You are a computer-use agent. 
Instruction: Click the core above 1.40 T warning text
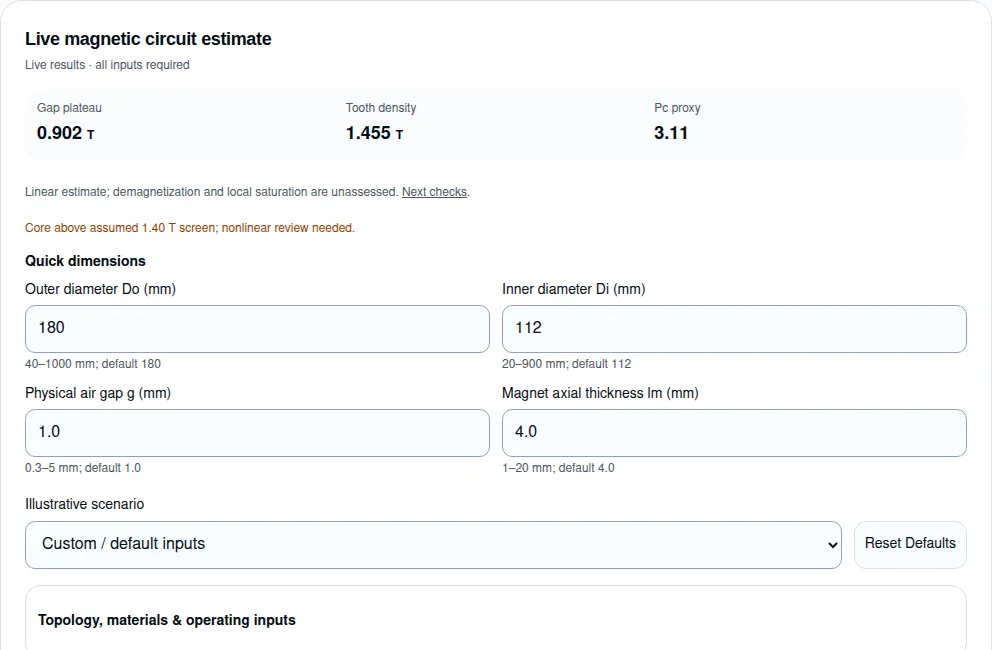(x=190, y=228)
